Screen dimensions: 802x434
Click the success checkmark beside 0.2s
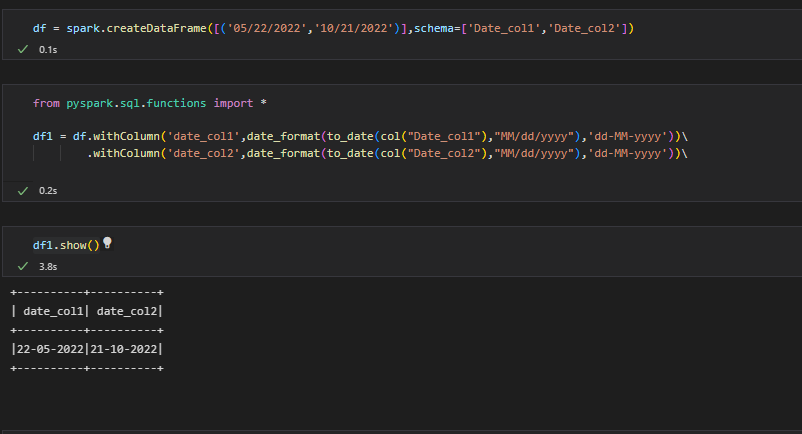(23, 191)
